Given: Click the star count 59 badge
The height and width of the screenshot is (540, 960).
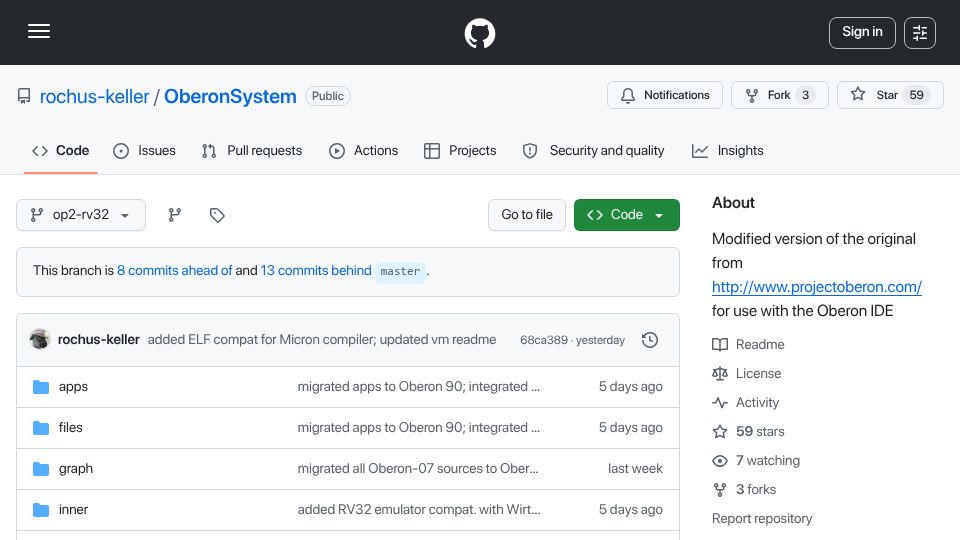Looking at the screenshot, I should tap(917, 95).
